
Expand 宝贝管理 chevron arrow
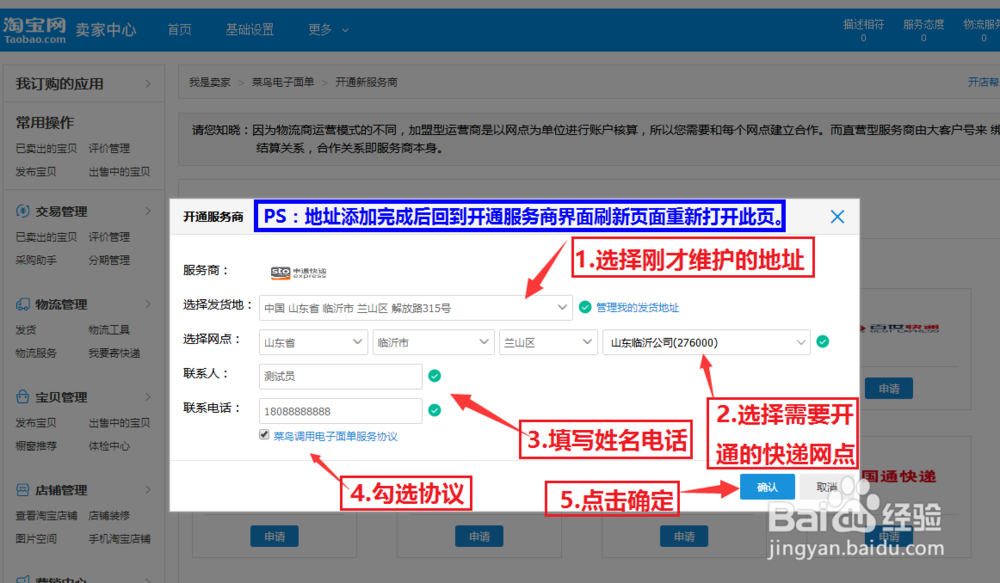click(148, 397)
